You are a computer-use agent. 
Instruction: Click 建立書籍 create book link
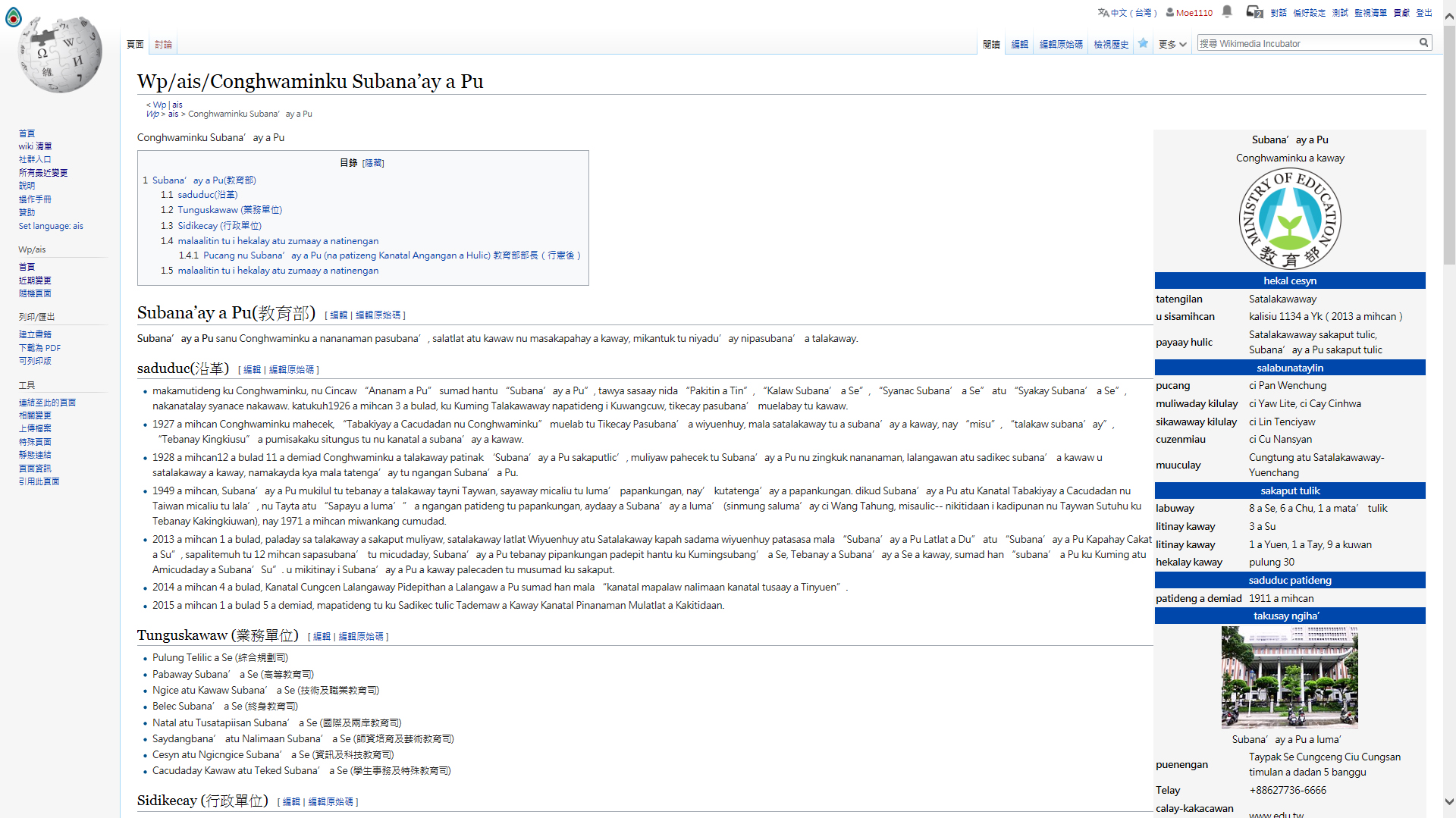coord(35,334)
